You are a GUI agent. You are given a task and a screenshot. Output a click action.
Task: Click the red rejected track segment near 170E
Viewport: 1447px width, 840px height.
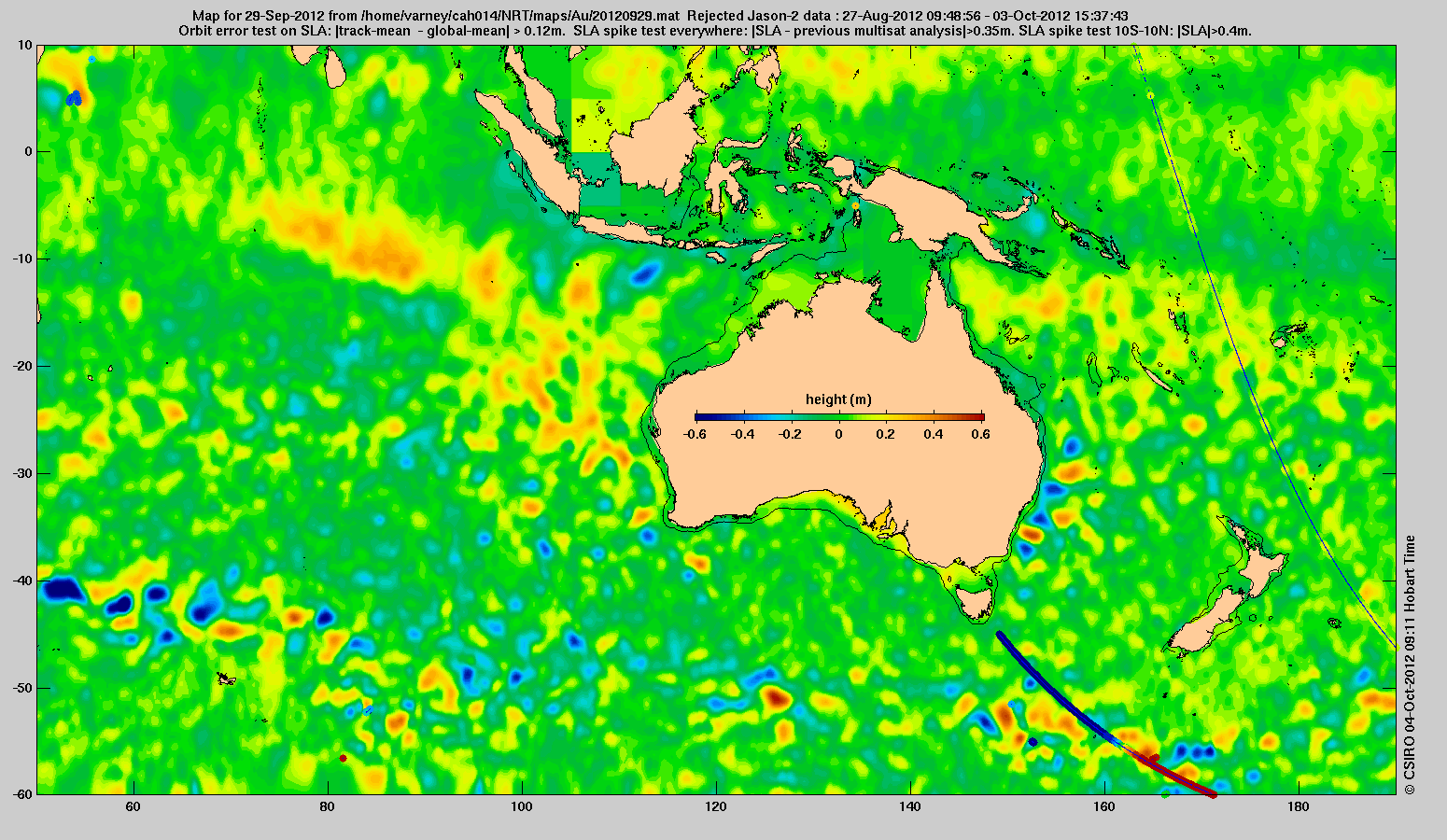1178,777
